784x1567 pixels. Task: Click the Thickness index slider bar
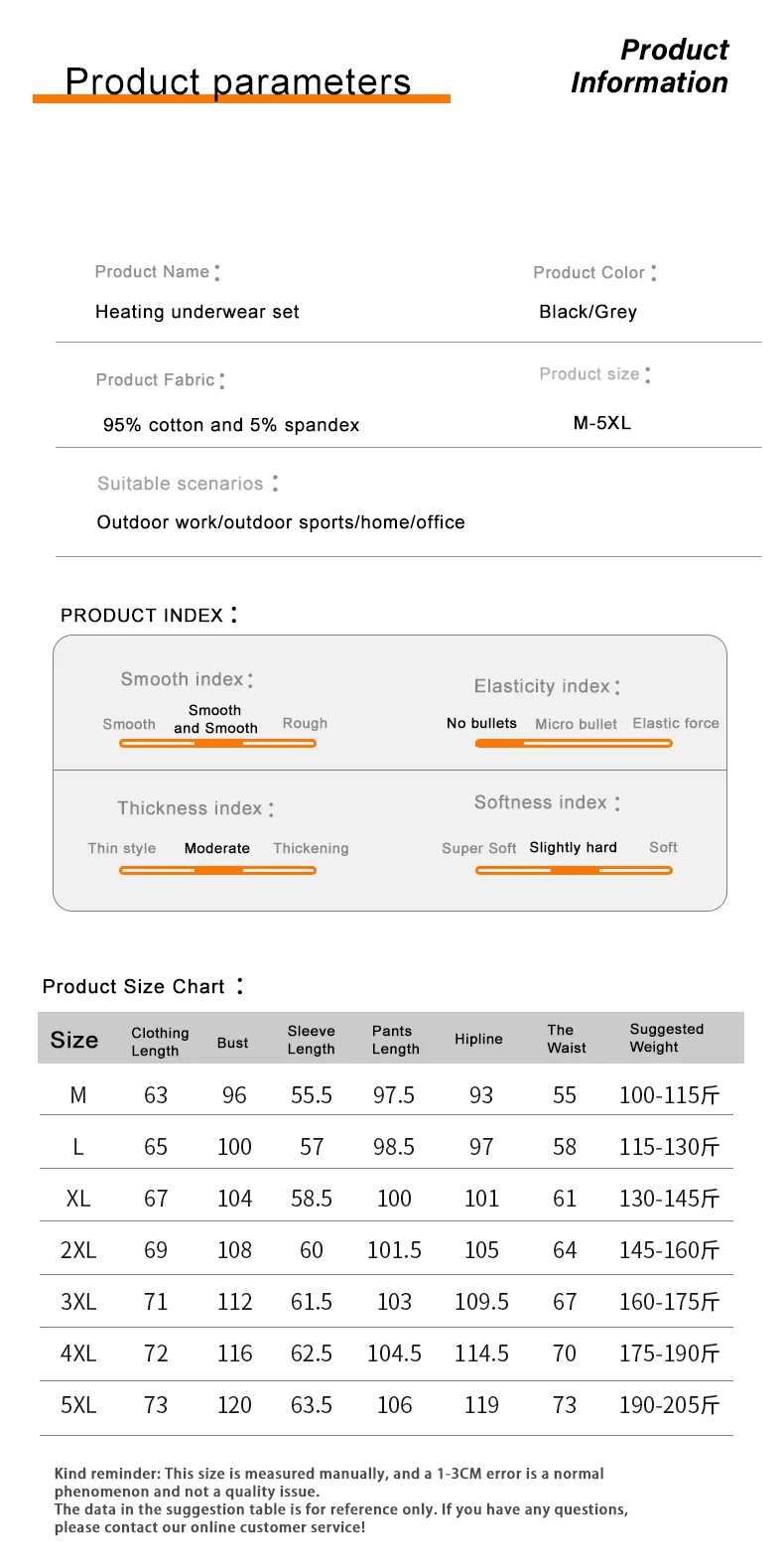tap(217, 870)
